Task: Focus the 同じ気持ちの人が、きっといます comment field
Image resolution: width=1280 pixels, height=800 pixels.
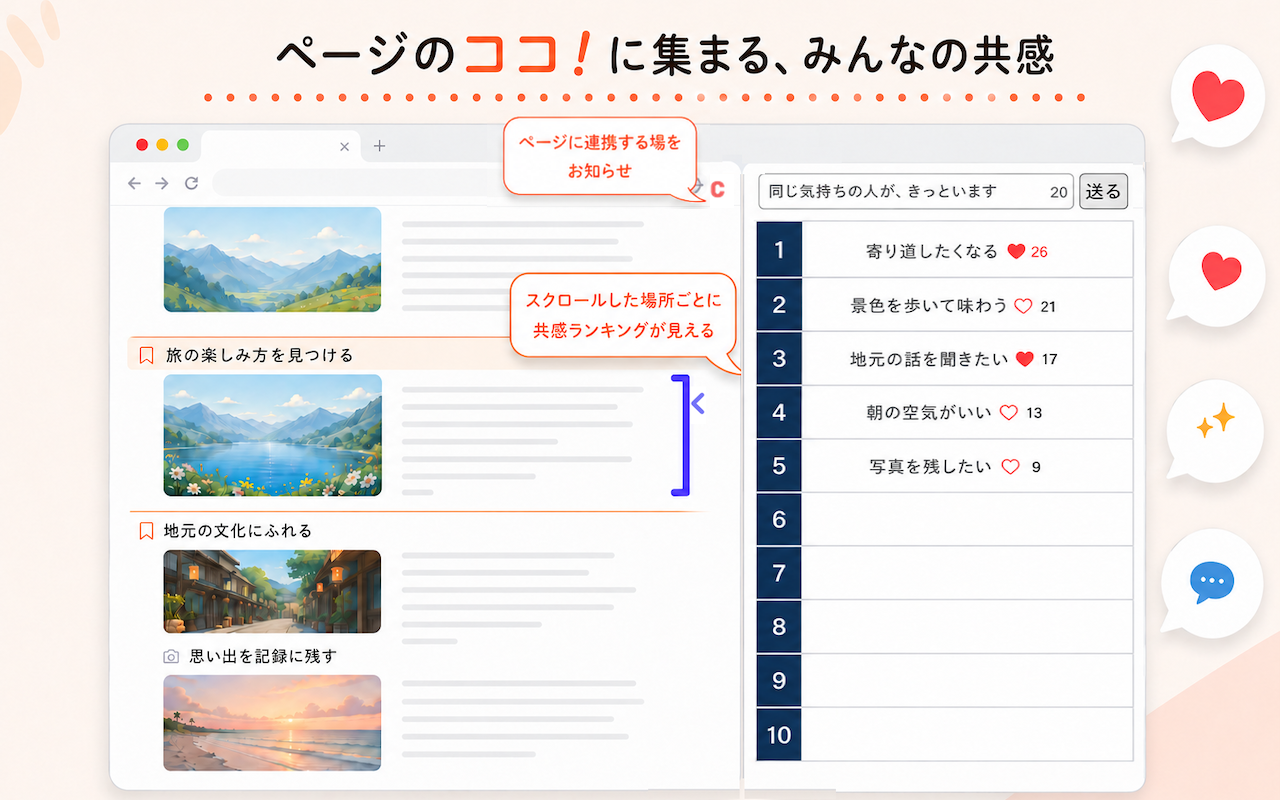Action: coord(916,191)
